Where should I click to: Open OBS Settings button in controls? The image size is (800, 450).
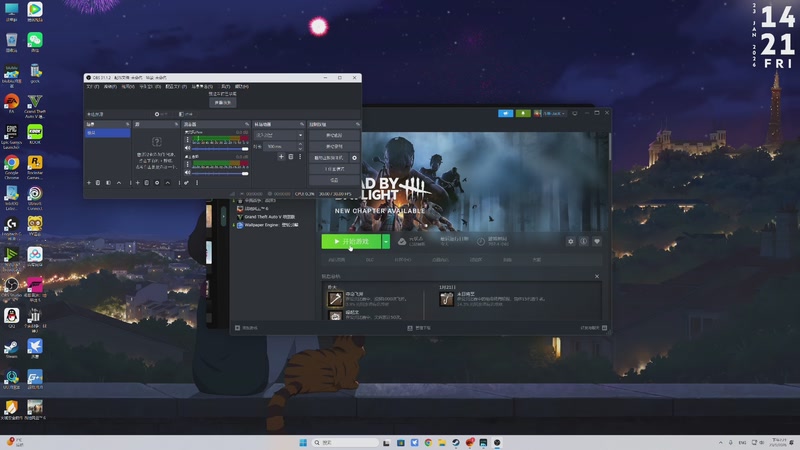tap(334, 180)
